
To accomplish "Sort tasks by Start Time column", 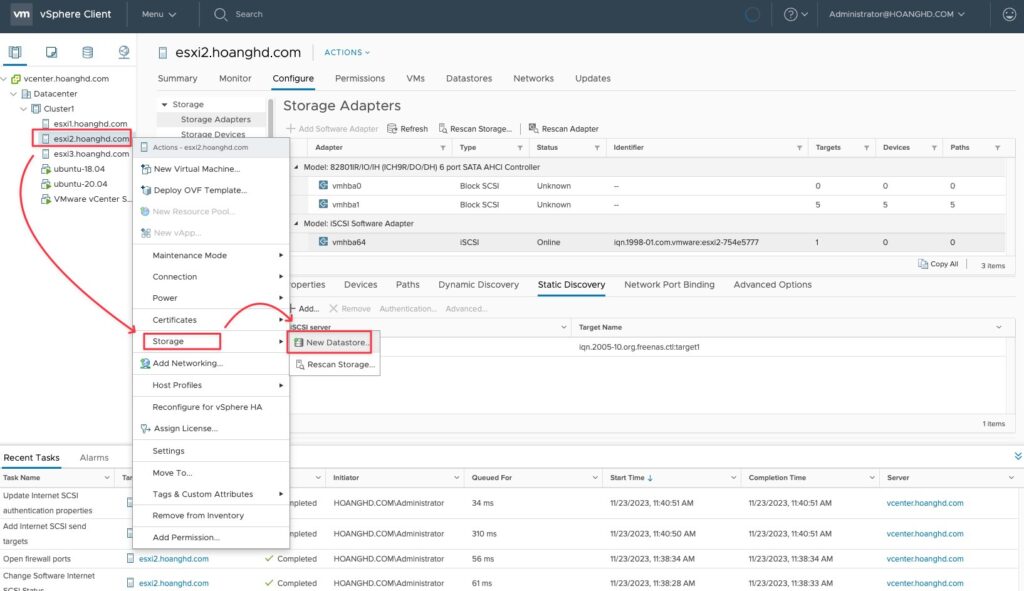I will (632, 477).
